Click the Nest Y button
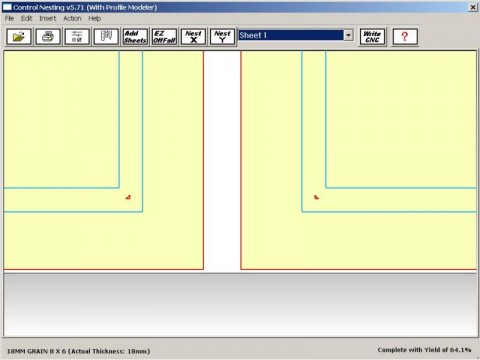The image size is (480, 360). pyautogui.click(x=222, y=36)
